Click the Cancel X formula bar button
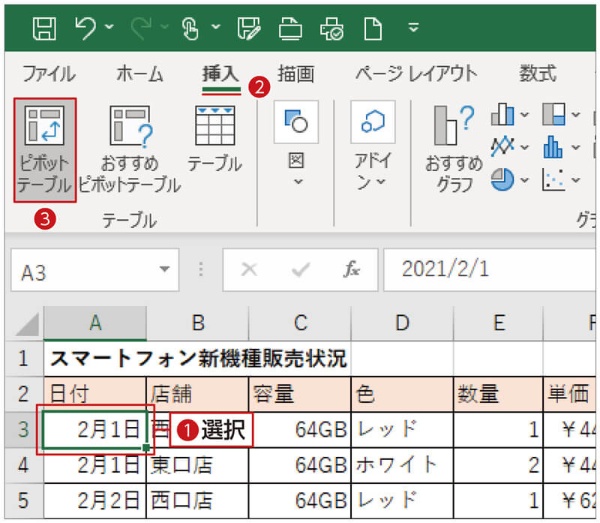This screenshot has height=523, width=600. pos(249,270)
